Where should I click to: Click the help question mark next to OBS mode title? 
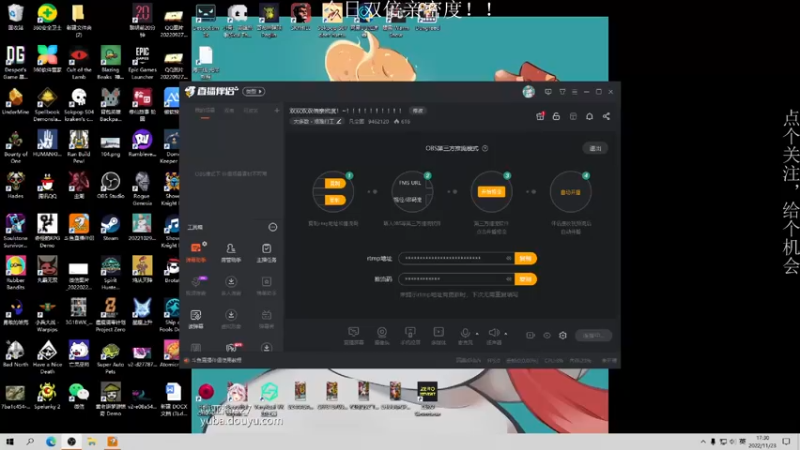pos(485,148)
